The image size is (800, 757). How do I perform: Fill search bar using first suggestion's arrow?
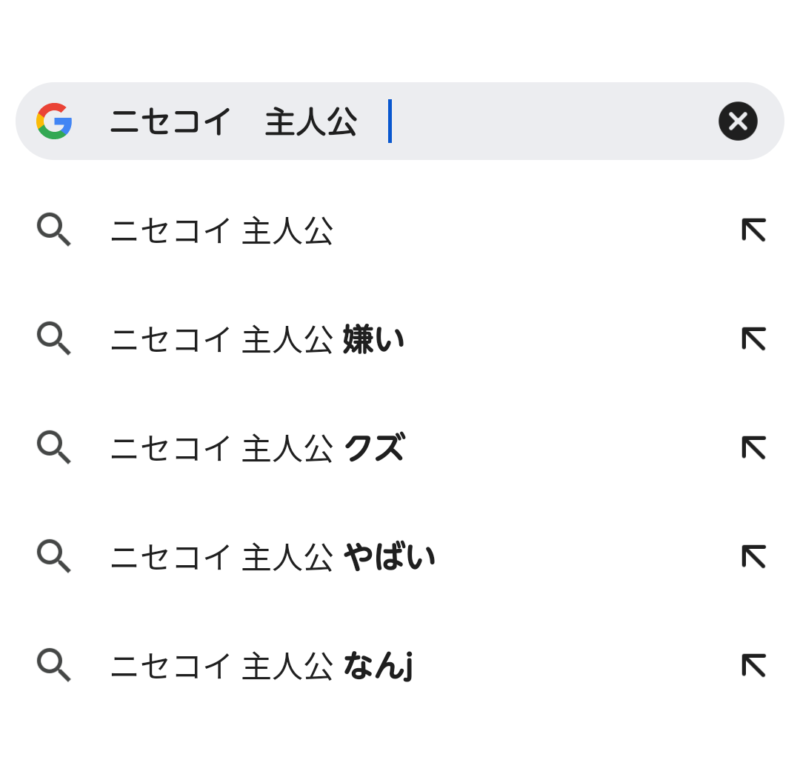(x=752, y=231)
